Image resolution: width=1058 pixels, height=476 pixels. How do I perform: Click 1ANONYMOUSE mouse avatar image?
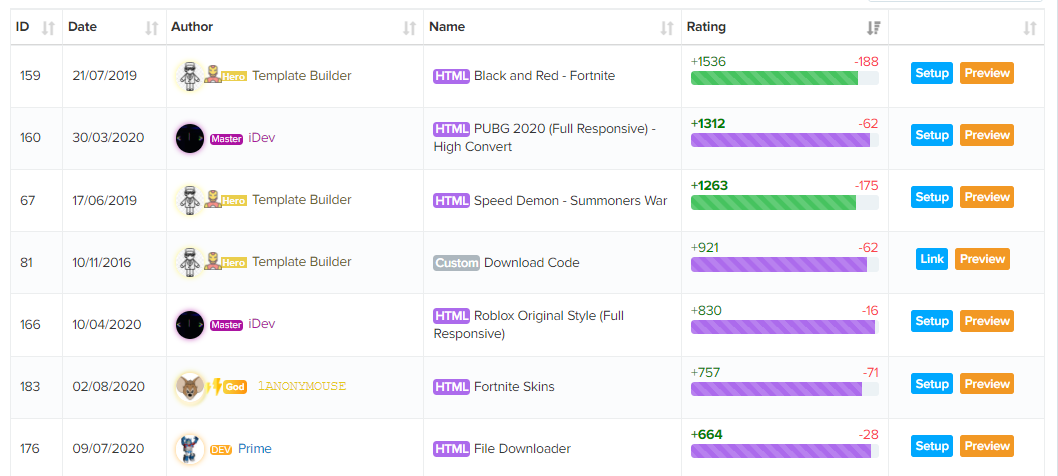190,387
